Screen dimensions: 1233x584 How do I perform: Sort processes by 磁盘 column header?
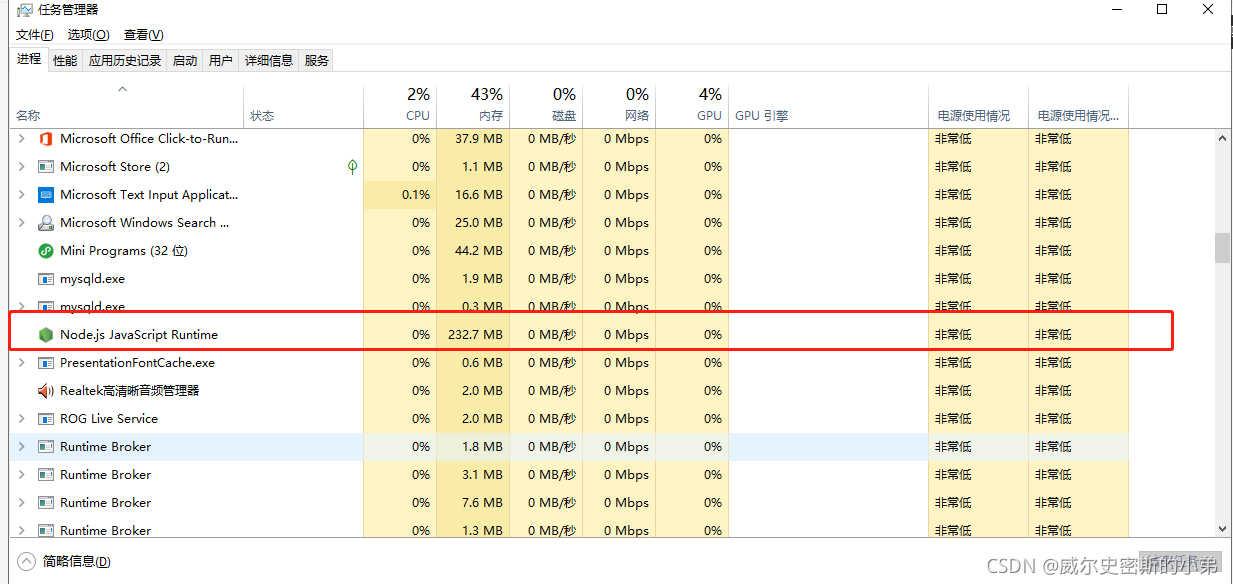pyautogui.click(x=546, y=105)
